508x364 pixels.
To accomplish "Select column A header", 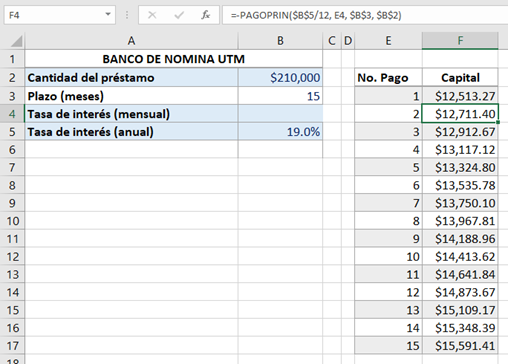I will (131, 41).
